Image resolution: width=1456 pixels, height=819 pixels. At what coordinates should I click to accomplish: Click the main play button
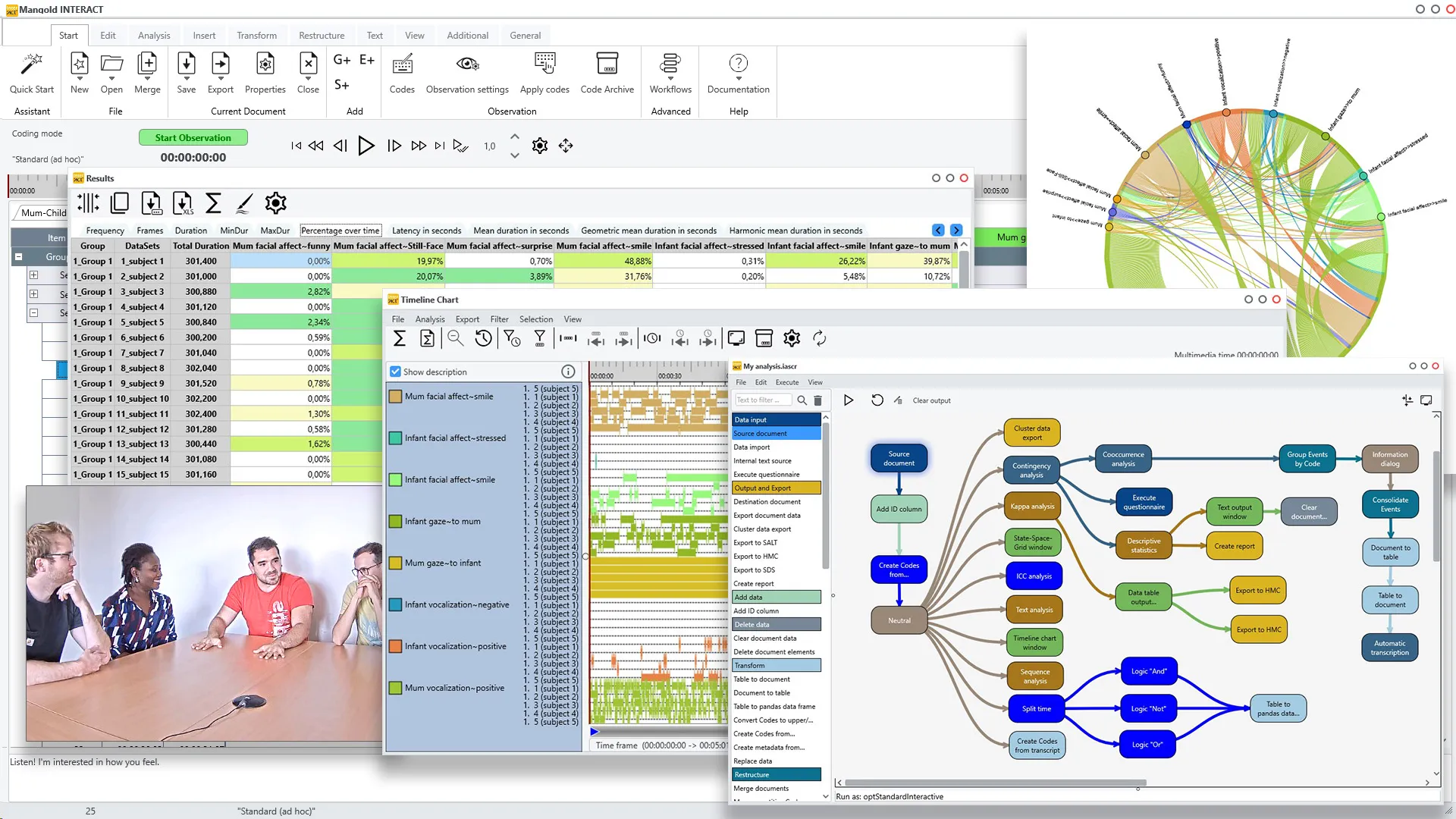point(366,146)
